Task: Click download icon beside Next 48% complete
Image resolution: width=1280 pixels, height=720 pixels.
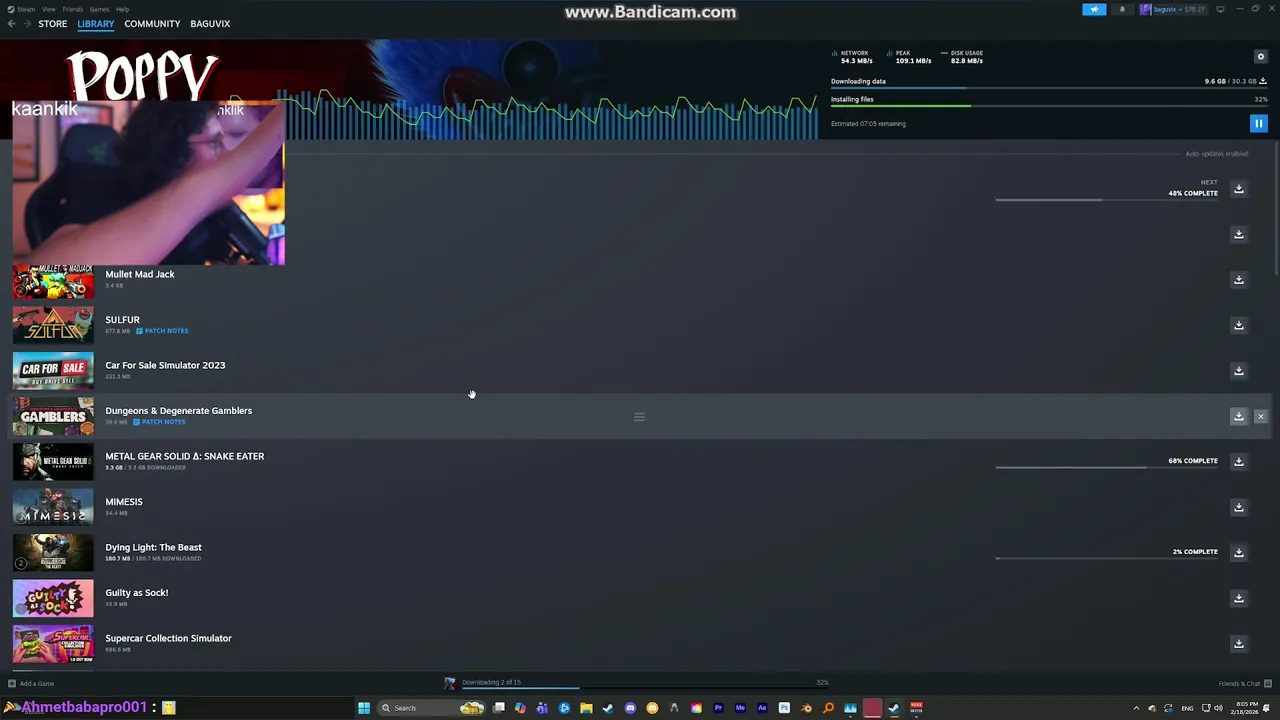Action: point(1238,189)
